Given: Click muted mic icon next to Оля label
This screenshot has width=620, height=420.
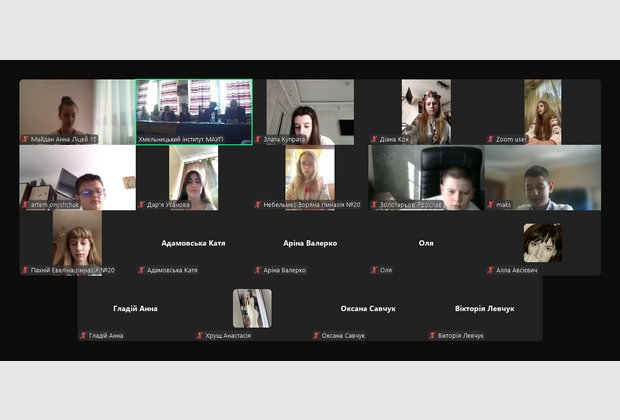Looking at the screenshot, I should click(x=374, y=270).
